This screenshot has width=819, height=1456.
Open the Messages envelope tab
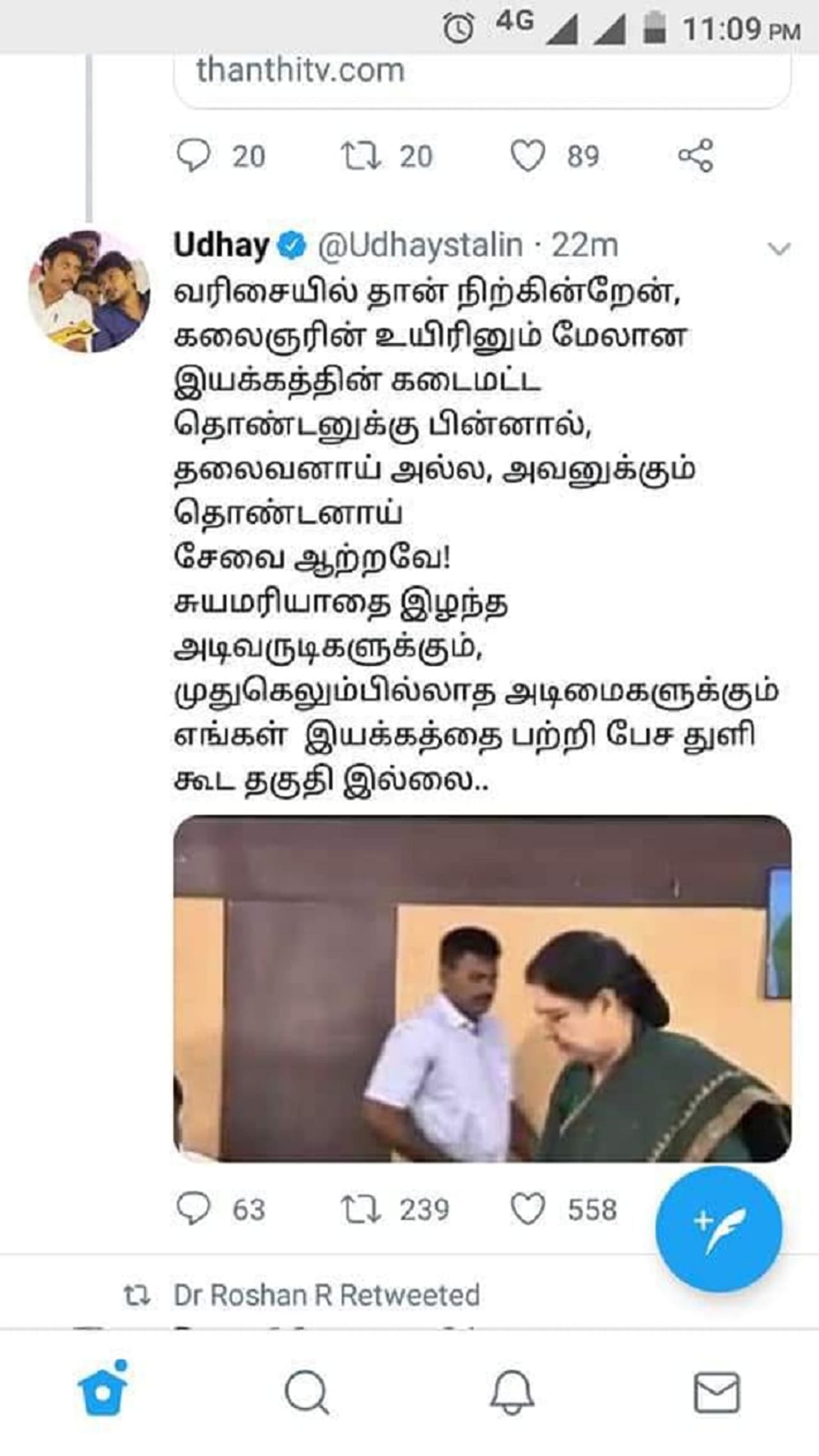[x=717, y=1392]
